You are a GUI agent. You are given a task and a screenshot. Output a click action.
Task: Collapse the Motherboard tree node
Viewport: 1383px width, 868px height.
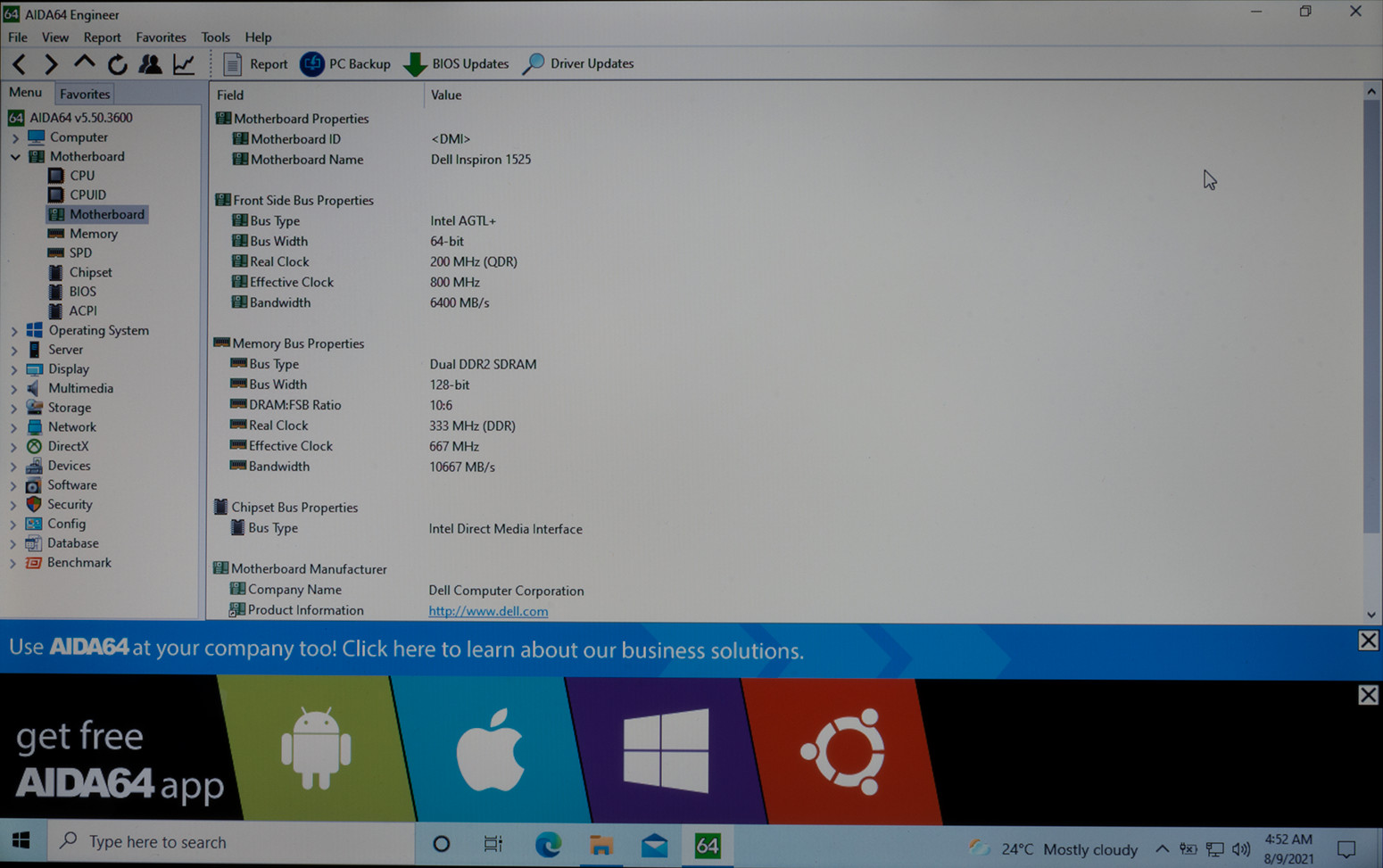[x=15, y=157]
